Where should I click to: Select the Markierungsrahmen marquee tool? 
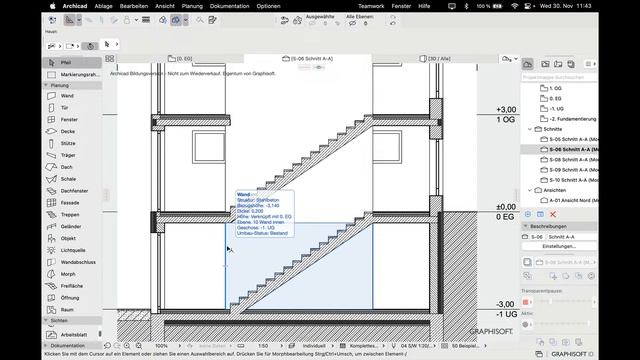[72, 74]
